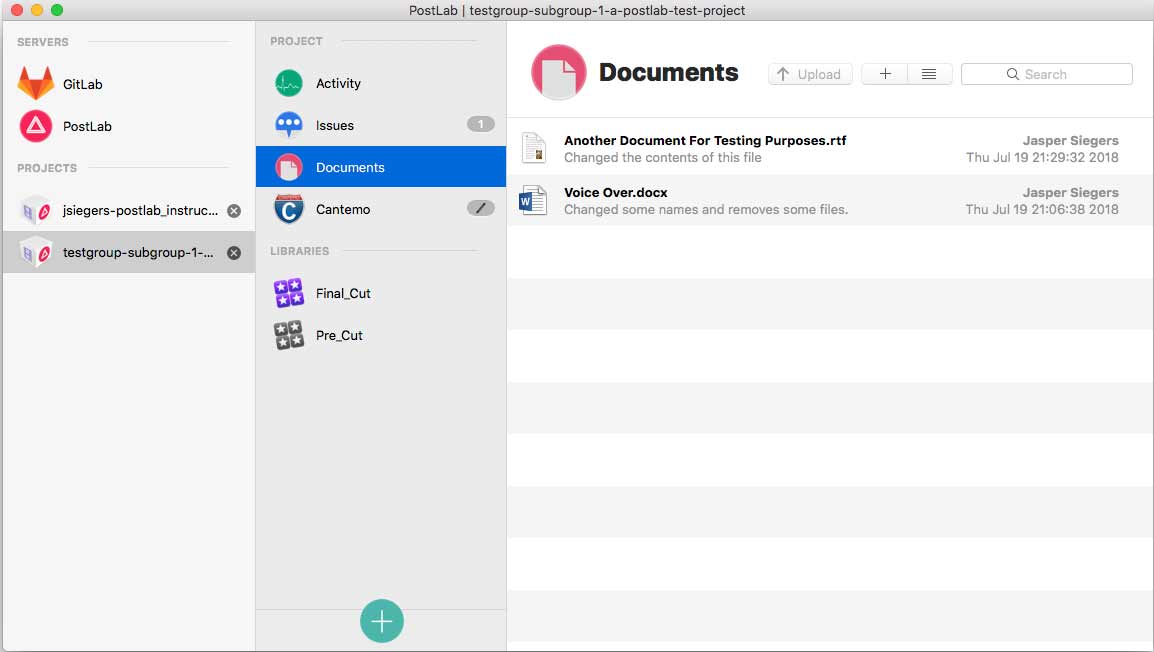
Task: Click the plus button next to Upload
Action: [x=885, y=74]
